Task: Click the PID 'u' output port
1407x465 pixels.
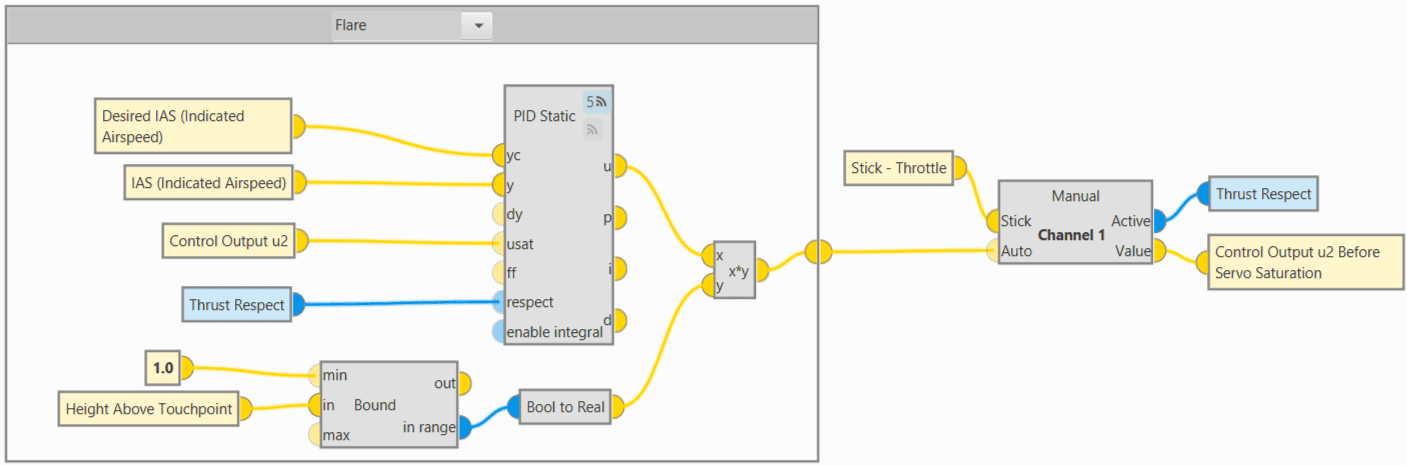Action: pos(619,166)
